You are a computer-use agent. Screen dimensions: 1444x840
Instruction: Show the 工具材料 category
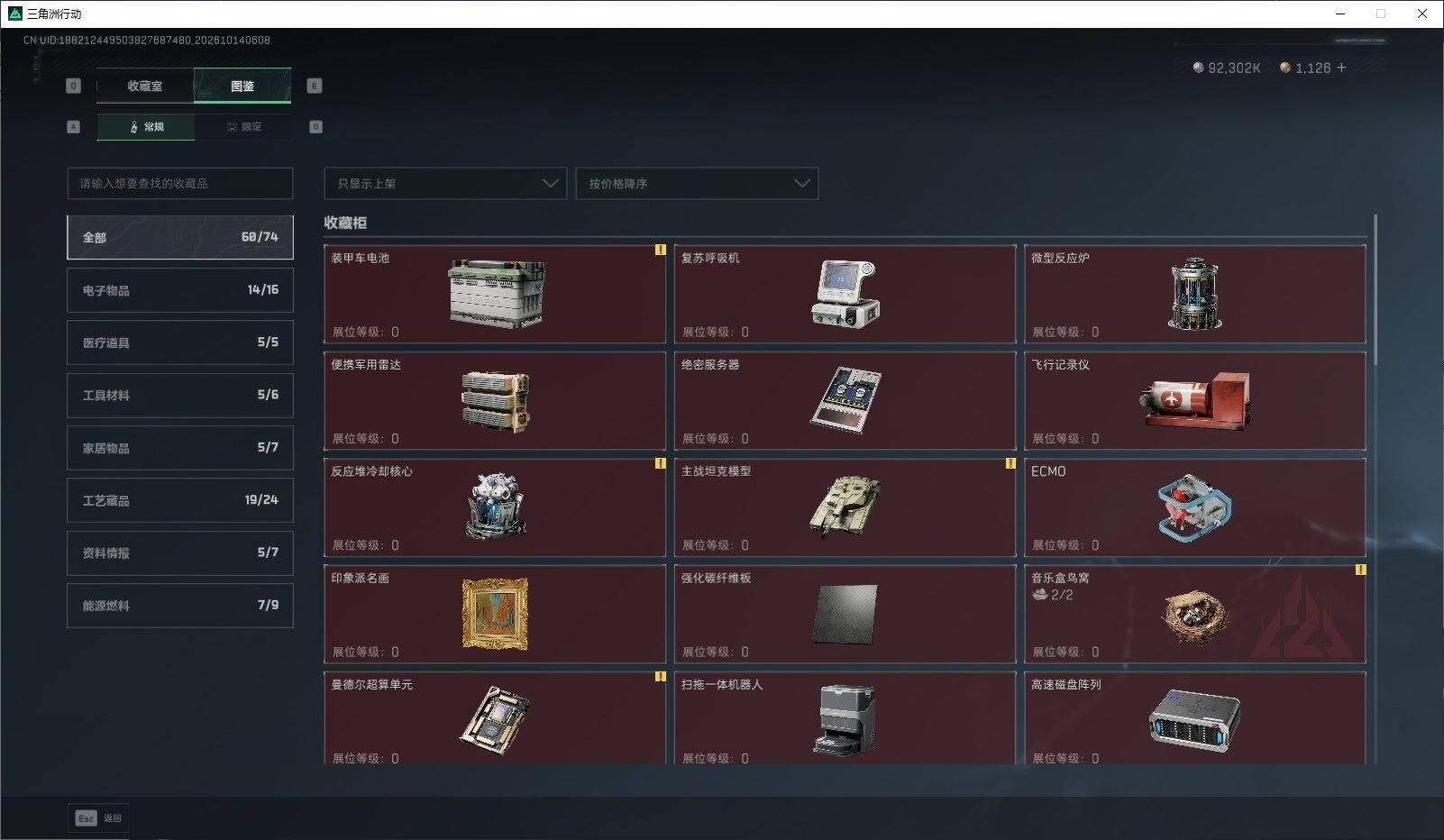tap(180, 395)
